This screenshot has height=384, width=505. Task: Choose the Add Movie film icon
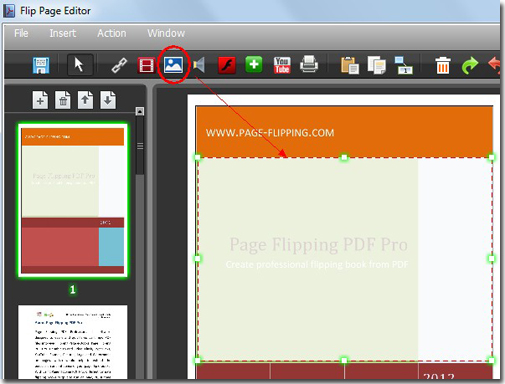coord(147,65)
